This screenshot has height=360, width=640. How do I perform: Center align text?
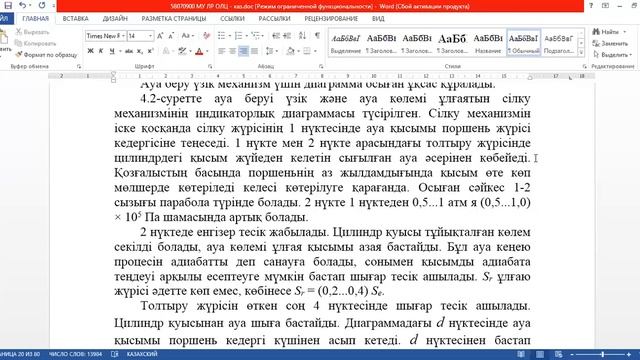pos(232,51)
